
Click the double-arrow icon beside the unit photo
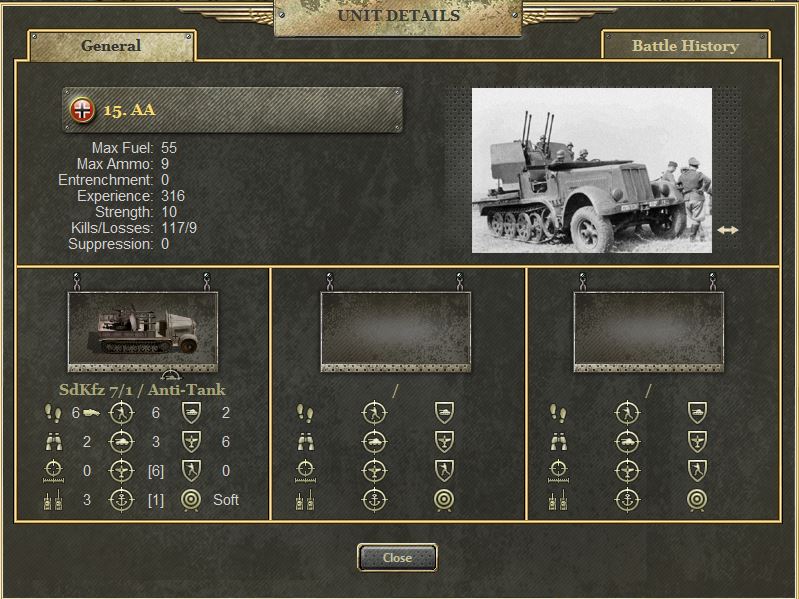click(x=727, y=230)
